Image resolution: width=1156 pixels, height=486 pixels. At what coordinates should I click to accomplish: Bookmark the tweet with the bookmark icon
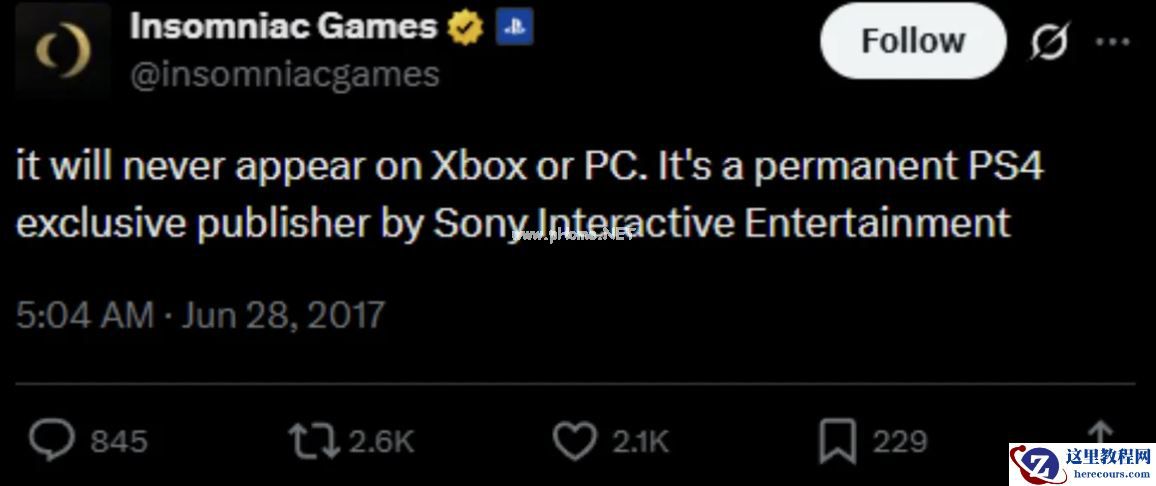tap(836, 441)
